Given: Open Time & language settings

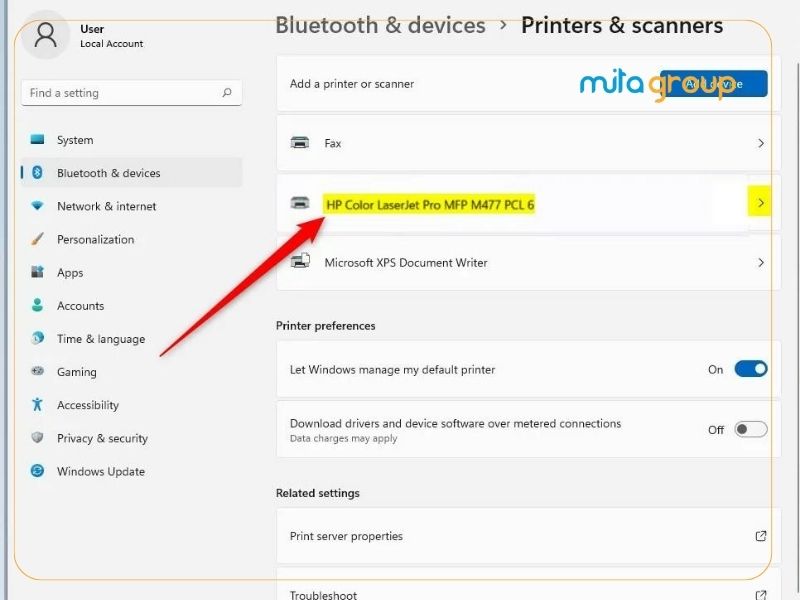Looking at the screenshot, I should coord(131,339).
